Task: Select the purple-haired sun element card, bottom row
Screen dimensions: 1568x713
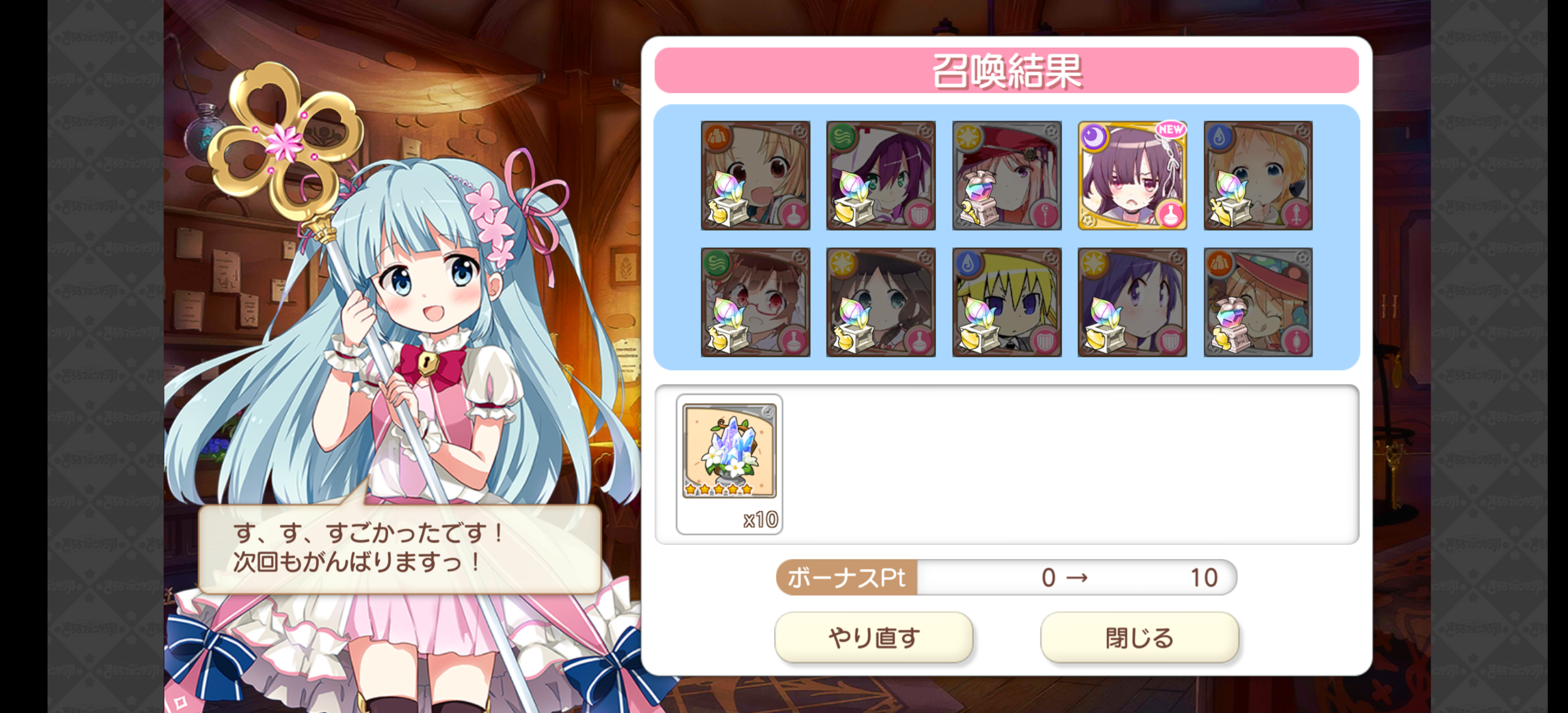Action: 1132,302
